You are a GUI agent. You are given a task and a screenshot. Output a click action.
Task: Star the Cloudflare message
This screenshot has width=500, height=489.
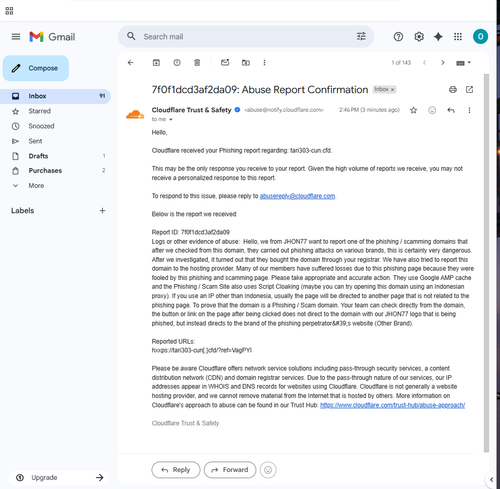coord(413,110)
